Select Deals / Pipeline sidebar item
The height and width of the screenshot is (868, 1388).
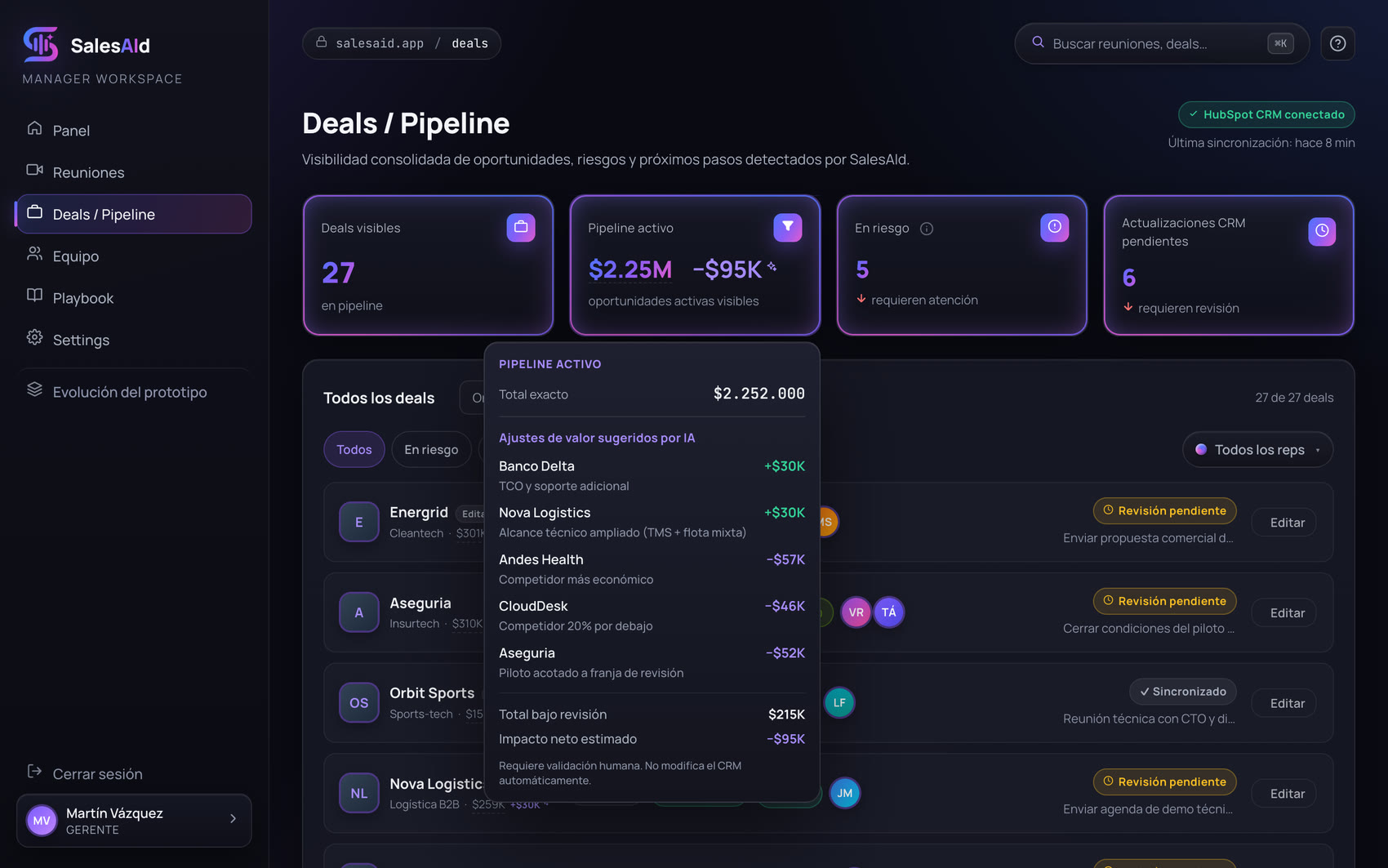point(133,214)
